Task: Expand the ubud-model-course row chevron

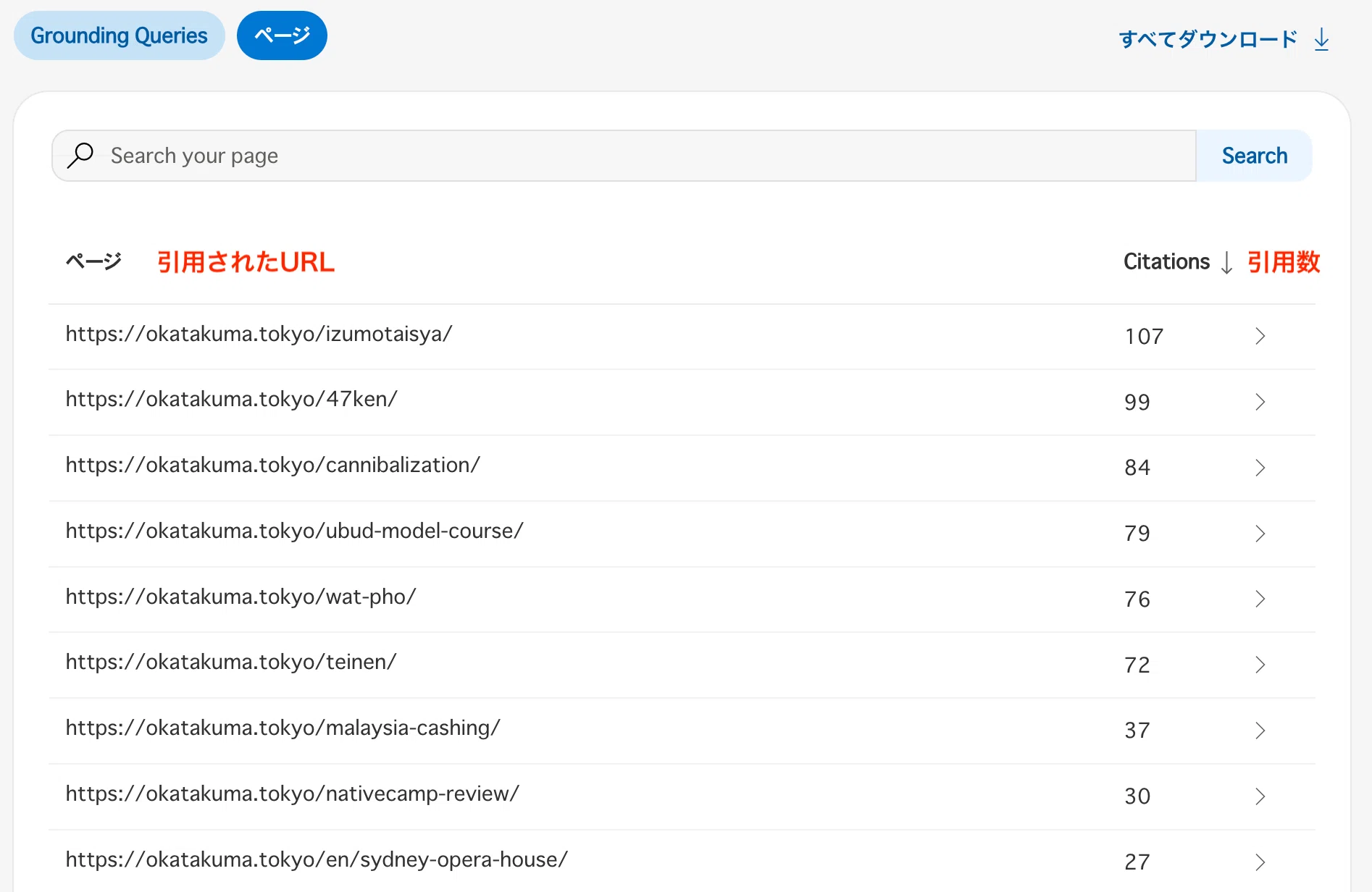Action: pos(1260,534)
